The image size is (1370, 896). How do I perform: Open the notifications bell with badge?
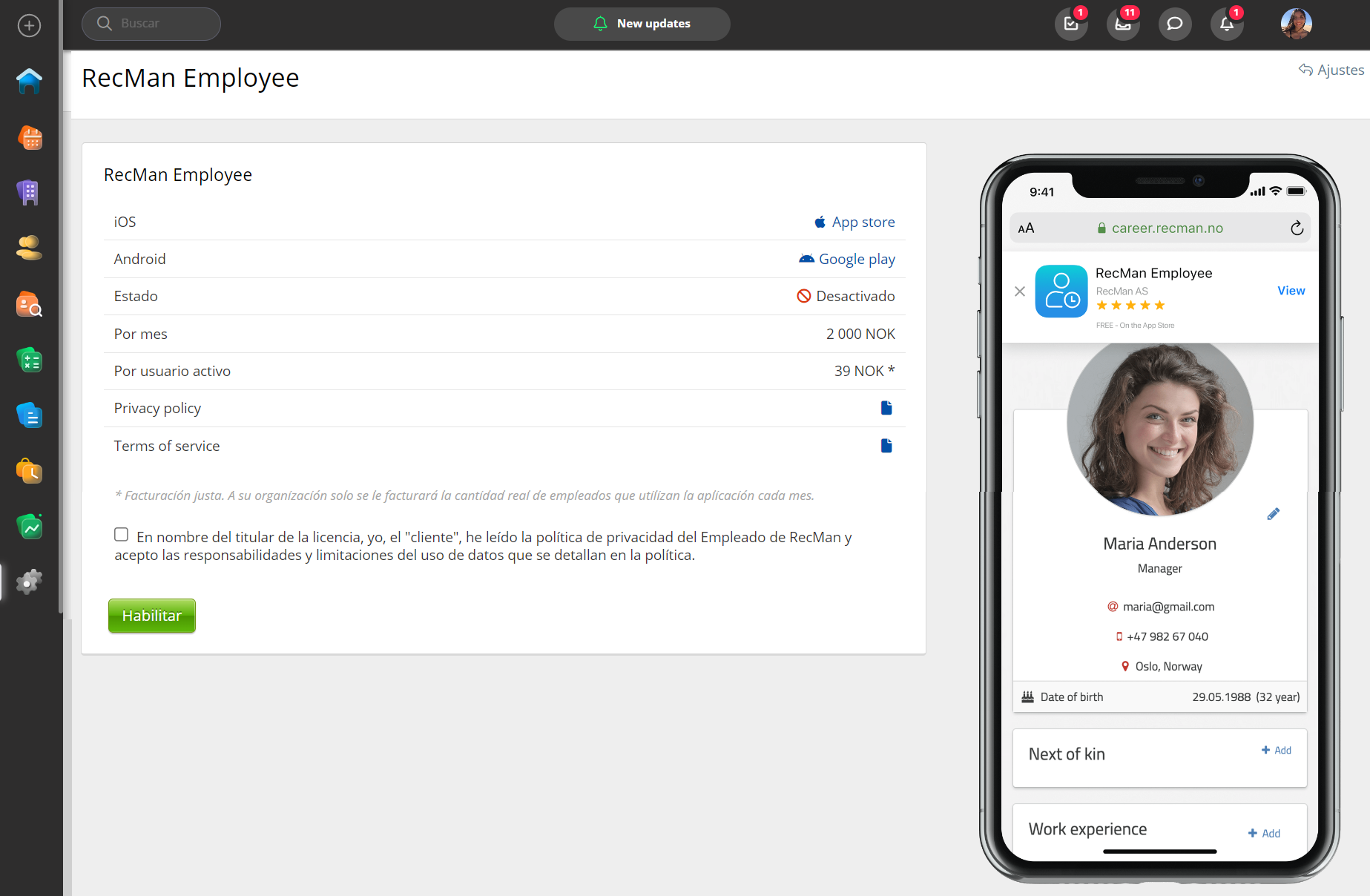(x=1227, y=24)
